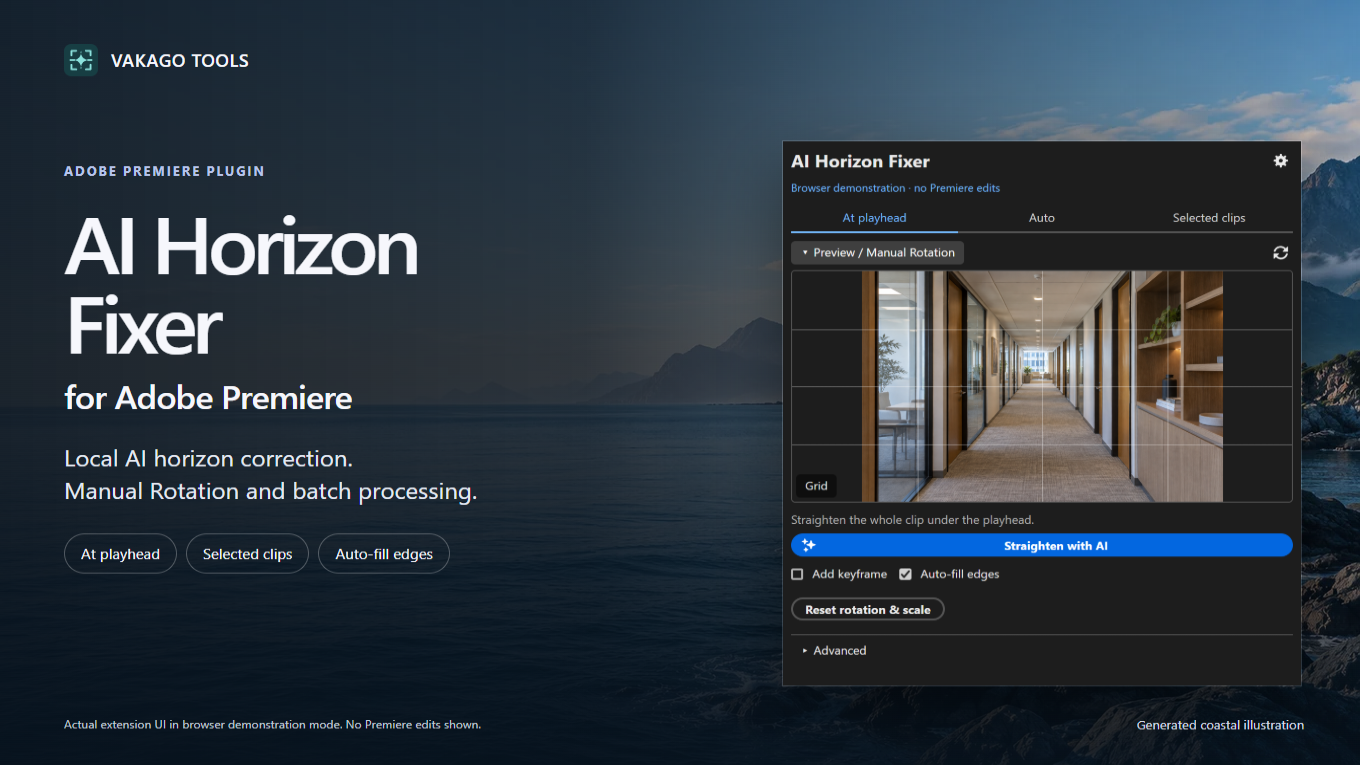Click the VAKAGO TOOLS brand text

point(180,61)
